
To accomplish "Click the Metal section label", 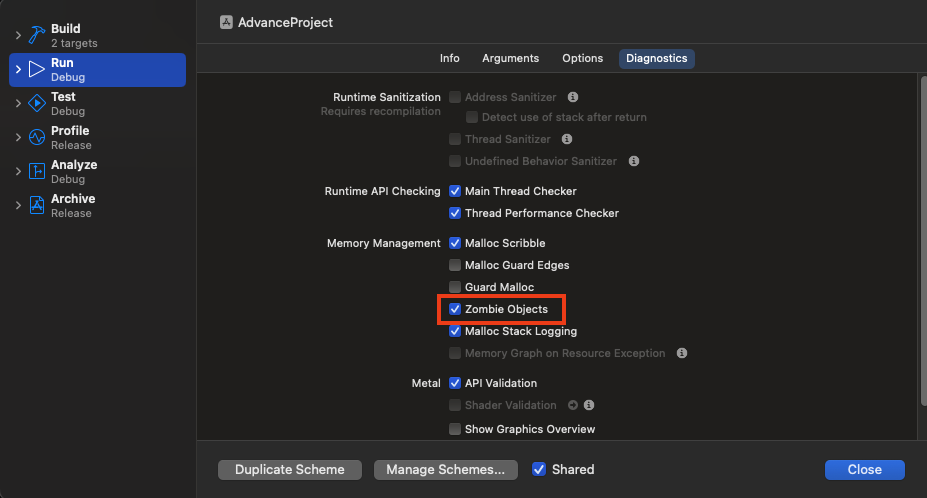I will click(426, 383).
